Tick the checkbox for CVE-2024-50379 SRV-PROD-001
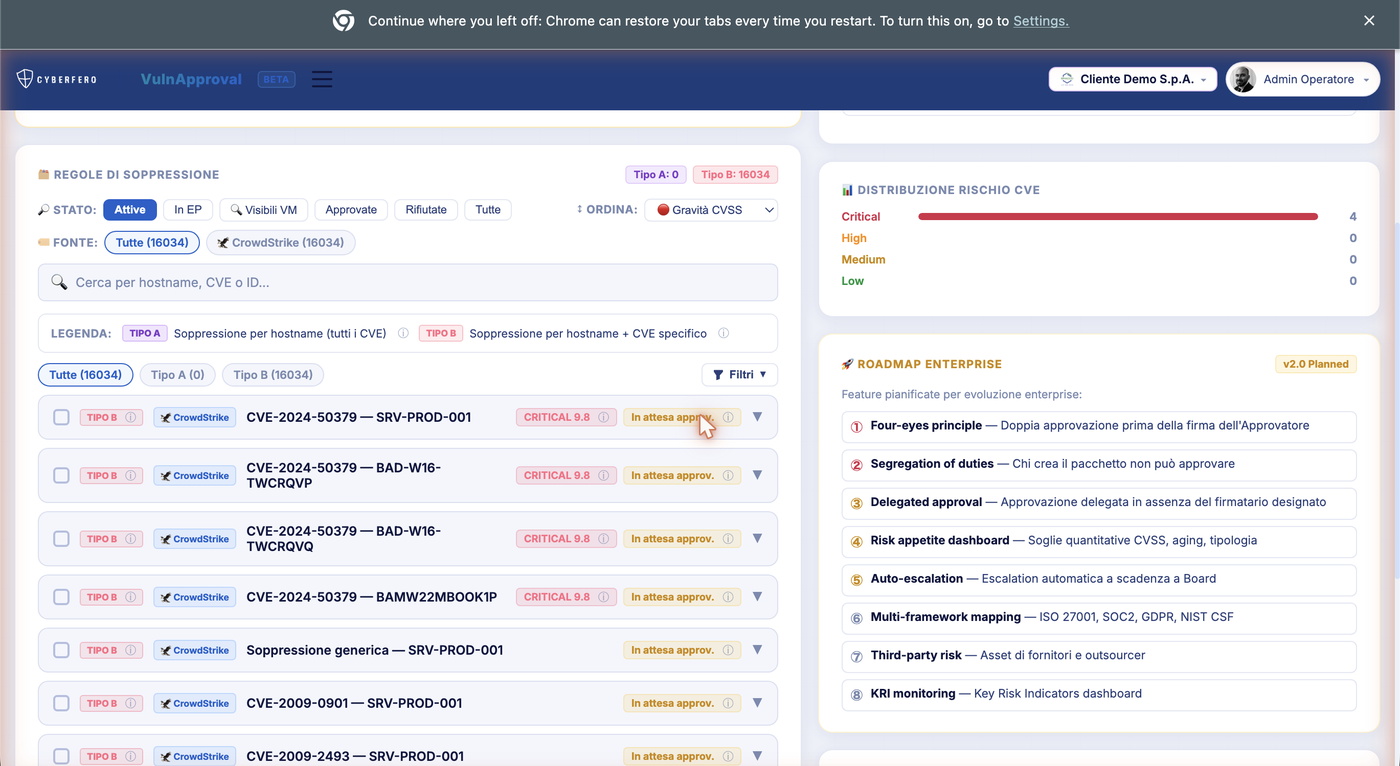This screenshot has height=766, width=1400. pyautogui.click(x=61, y=417)
